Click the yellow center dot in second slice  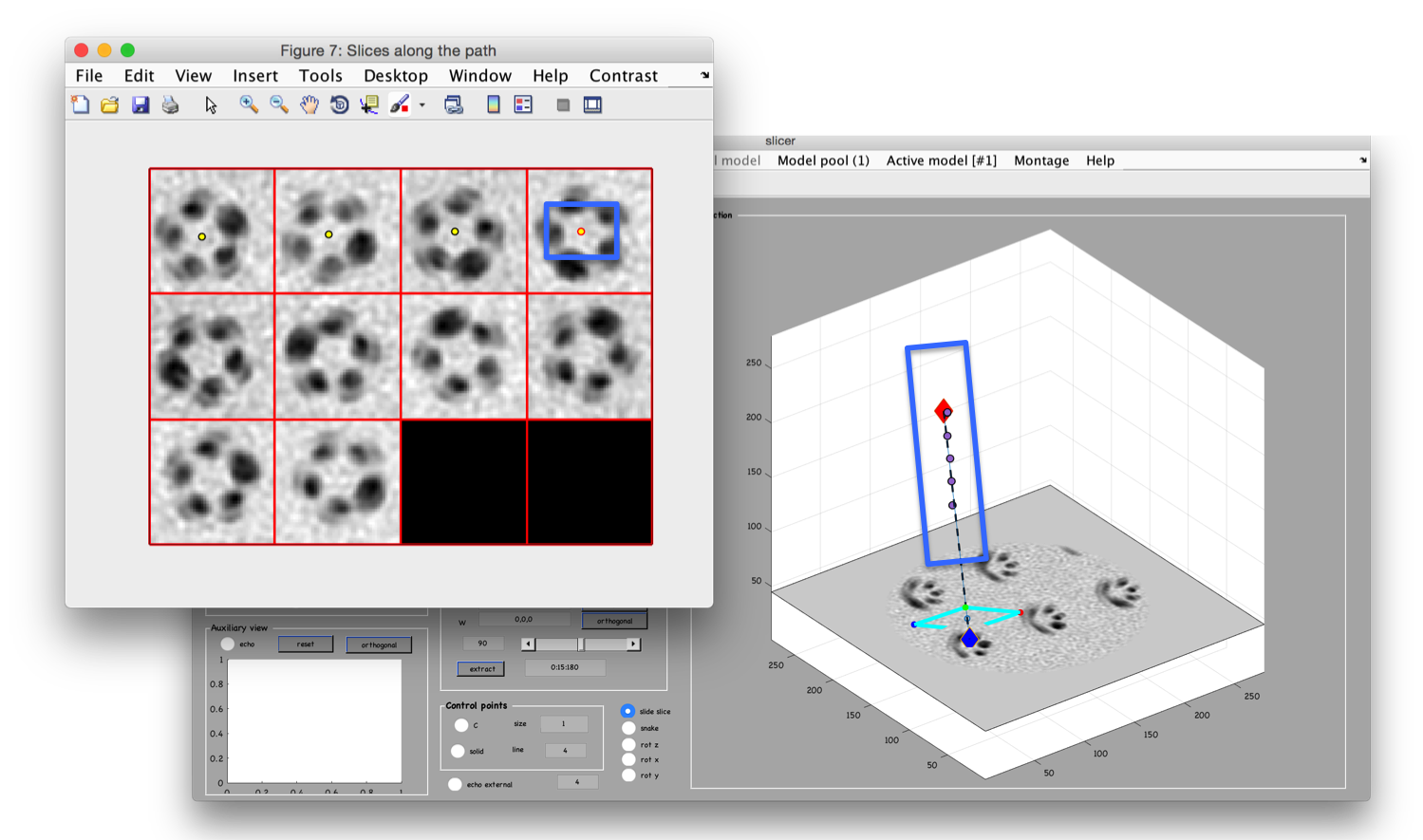[x=328, y=234]
